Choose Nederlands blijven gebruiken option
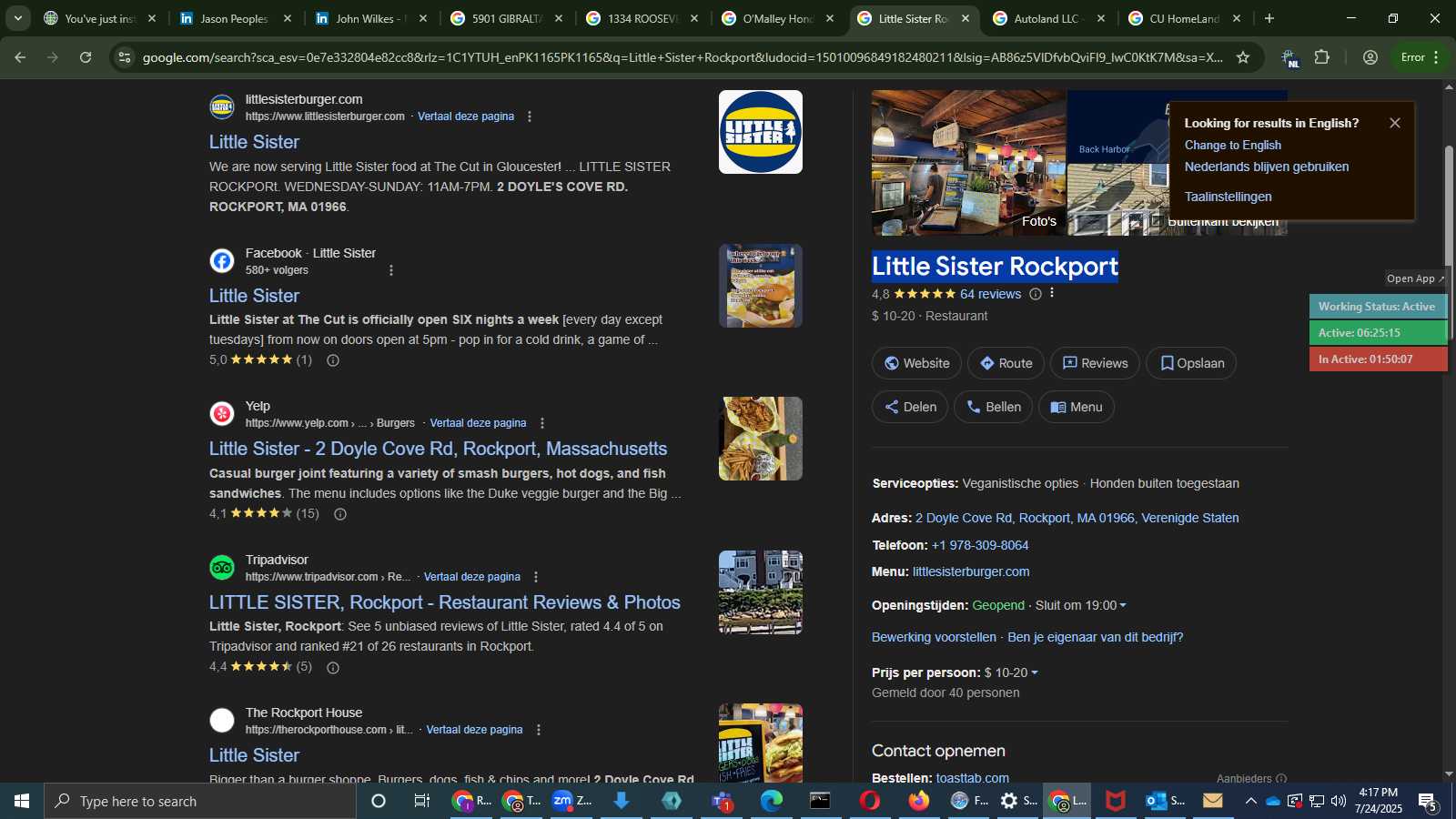This screenshot has height=819, width=1456. pos(1266,167)
